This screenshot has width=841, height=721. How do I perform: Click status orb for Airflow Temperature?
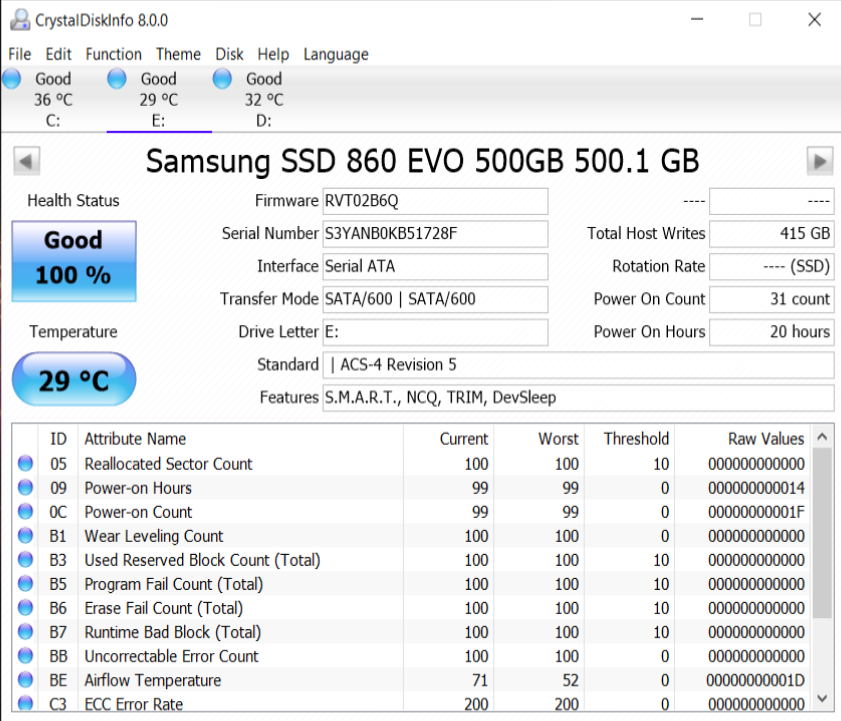pos(25,680)
